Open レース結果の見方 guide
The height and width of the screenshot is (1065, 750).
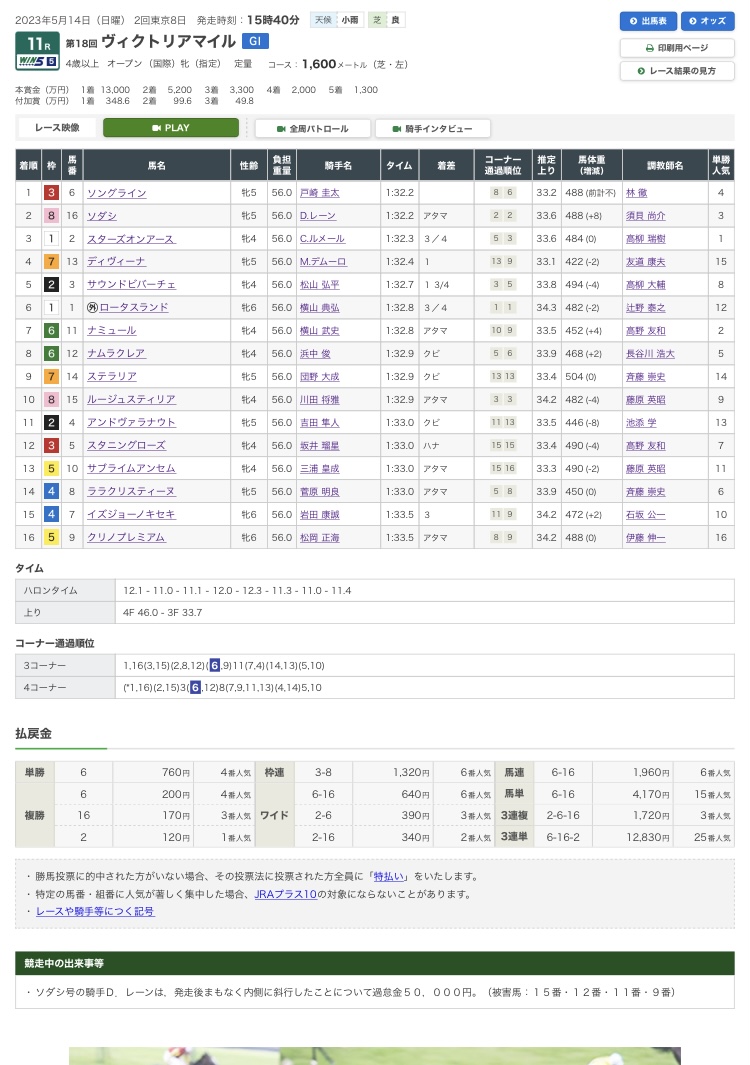coord(677,71)
